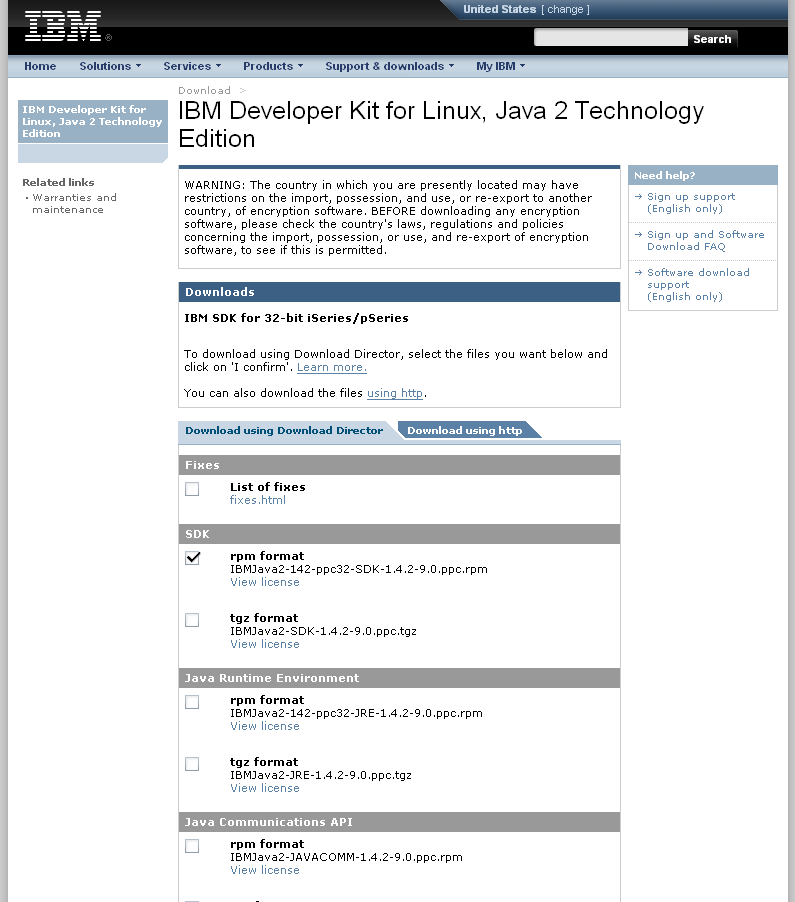Screen dimensions: 795x902
Task: Click the Search button
Action: pyautogui.click(x=712, y=39)
